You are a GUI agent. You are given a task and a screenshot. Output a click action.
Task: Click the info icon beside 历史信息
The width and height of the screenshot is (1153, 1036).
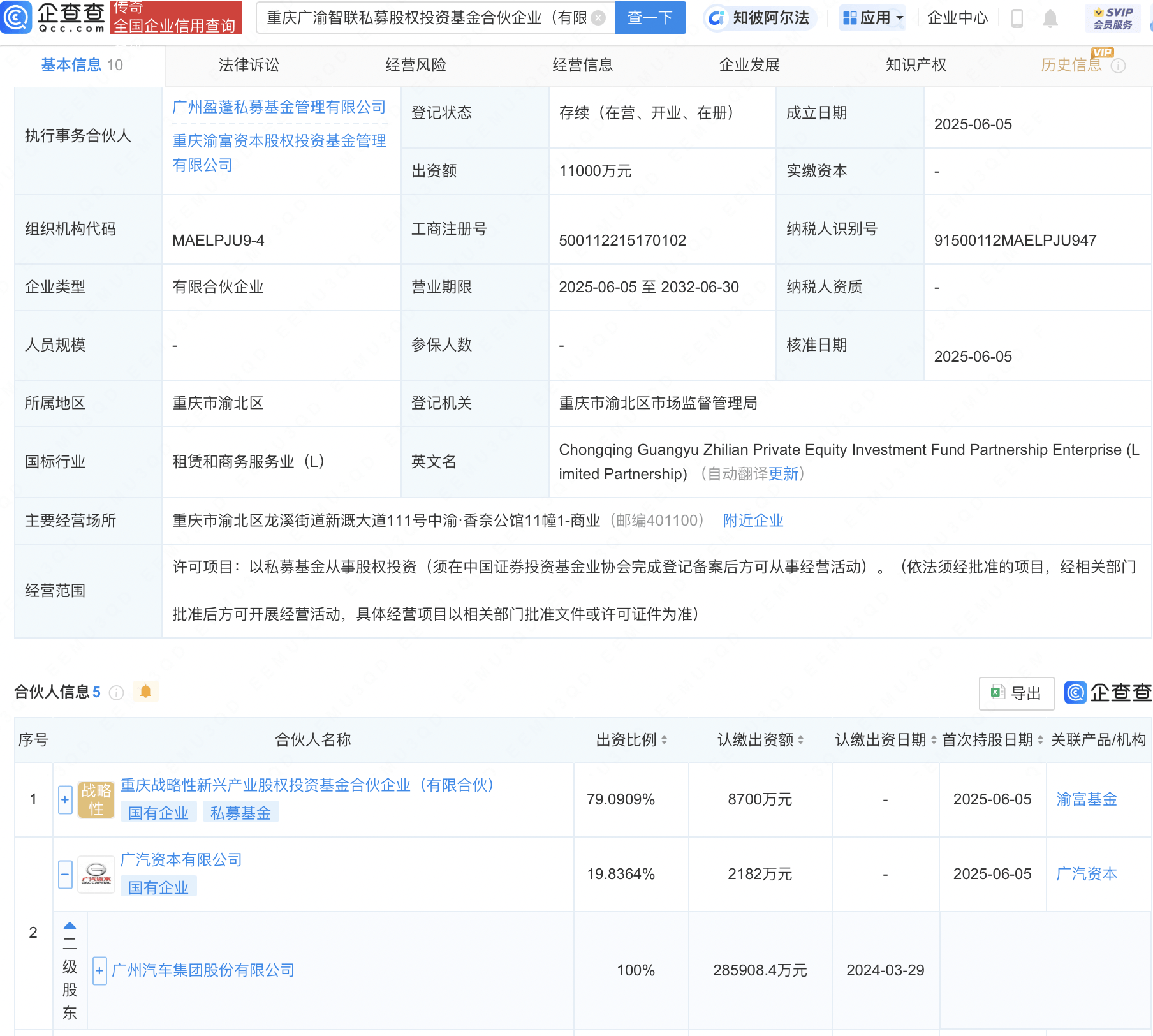pyautogui.click(x=1119, y=66)
